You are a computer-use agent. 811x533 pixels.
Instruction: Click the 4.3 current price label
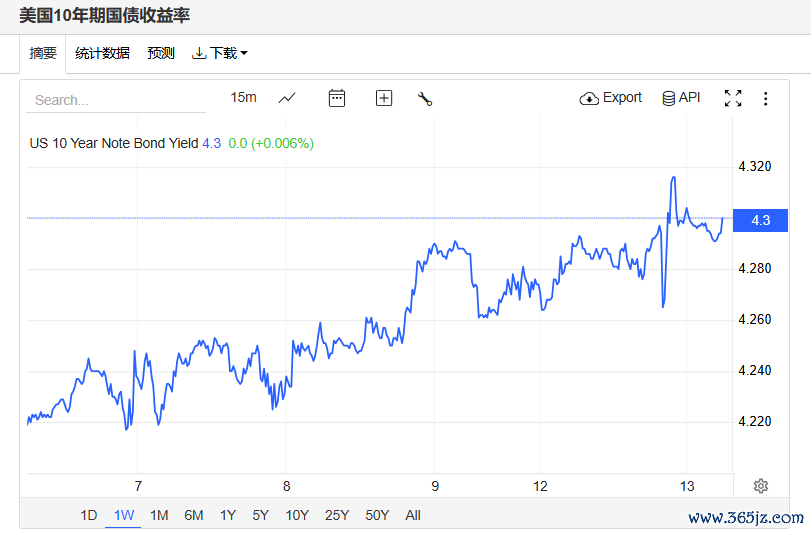coord(761,220)
